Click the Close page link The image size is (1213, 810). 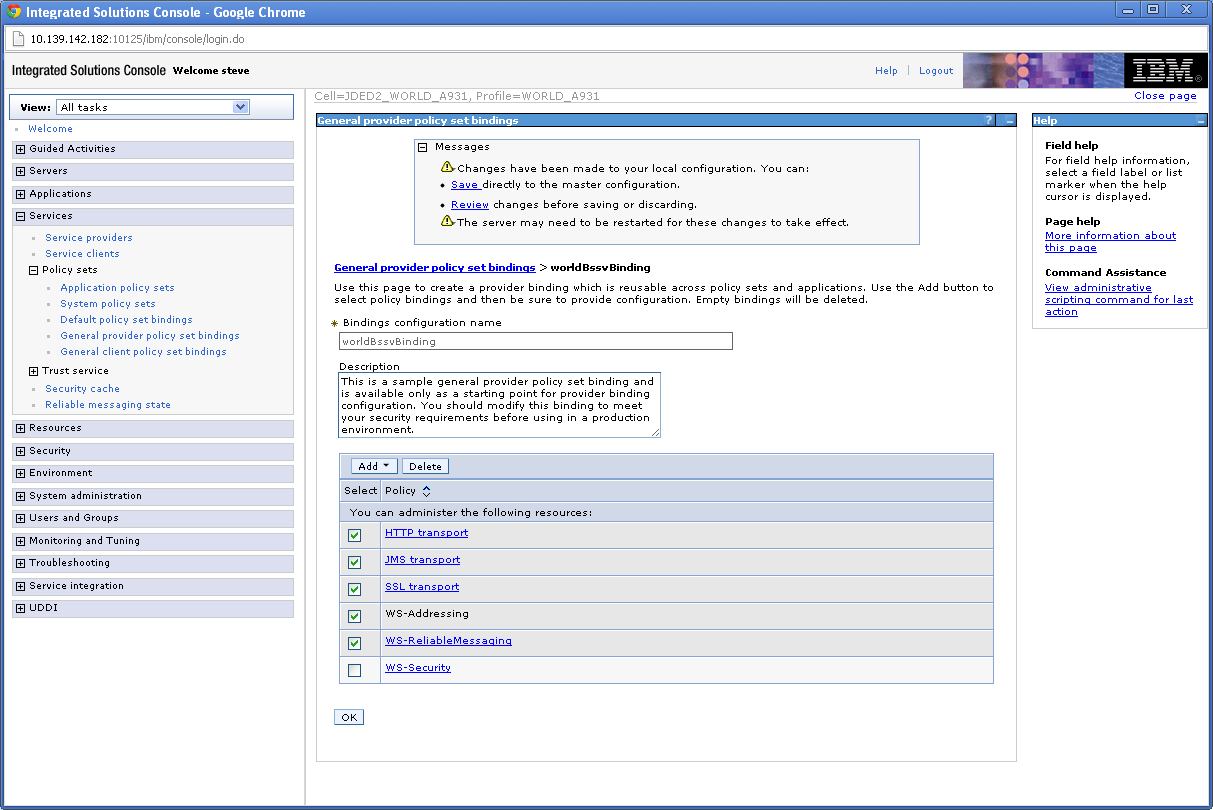[1165, 96]
